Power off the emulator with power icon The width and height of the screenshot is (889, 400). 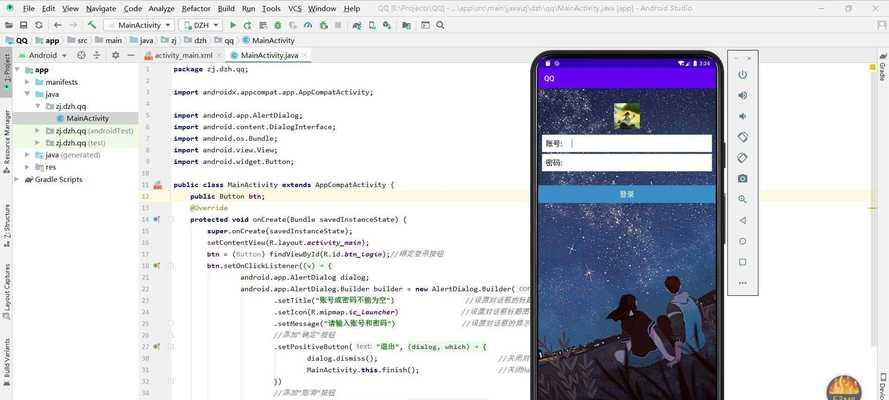742,75
